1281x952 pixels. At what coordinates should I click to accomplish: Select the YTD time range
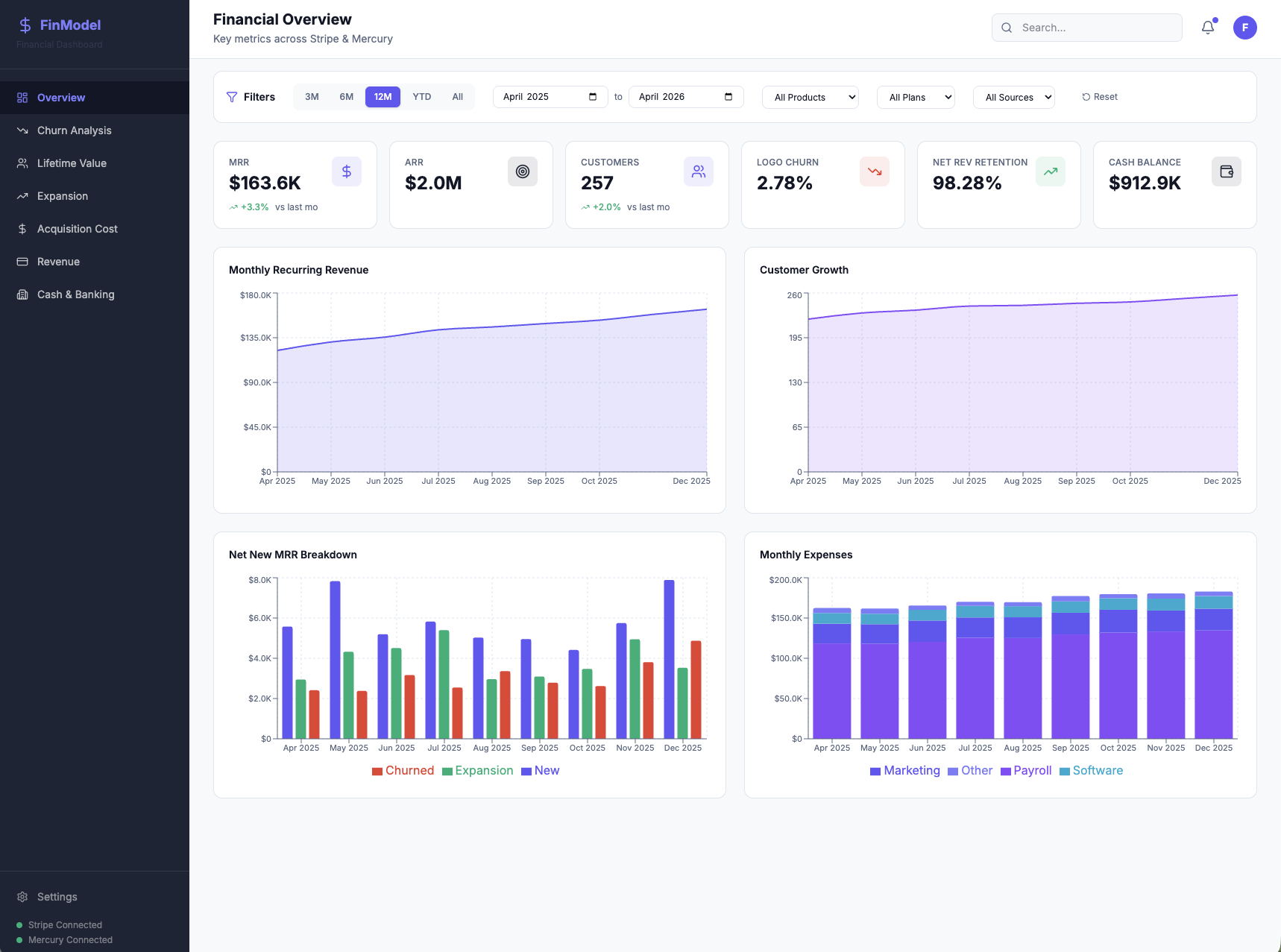422,97
